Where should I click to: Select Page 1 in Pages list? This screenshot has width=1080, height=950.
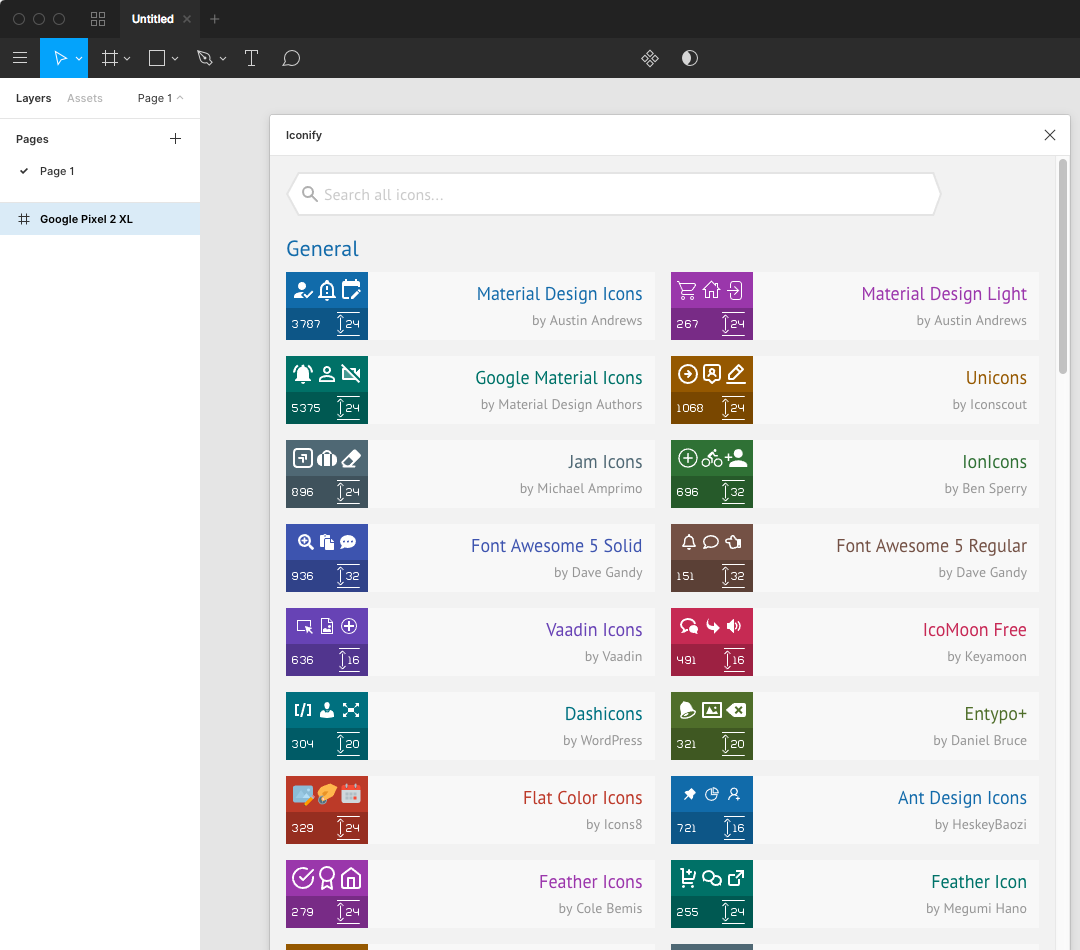[57, 171]
